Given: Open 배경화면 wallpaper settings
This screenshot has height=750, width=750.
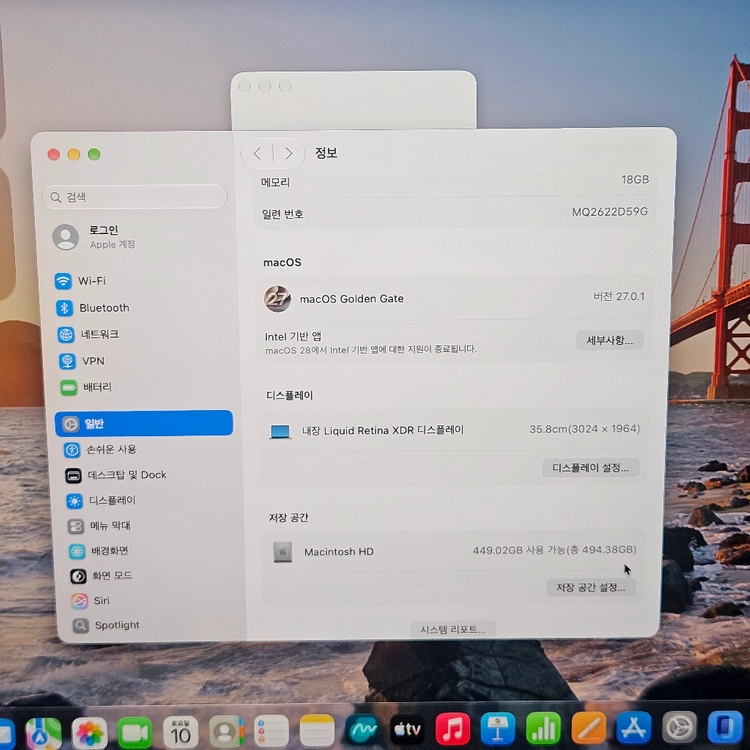Looking at the screenshot, I should click(x=99, y=551).
